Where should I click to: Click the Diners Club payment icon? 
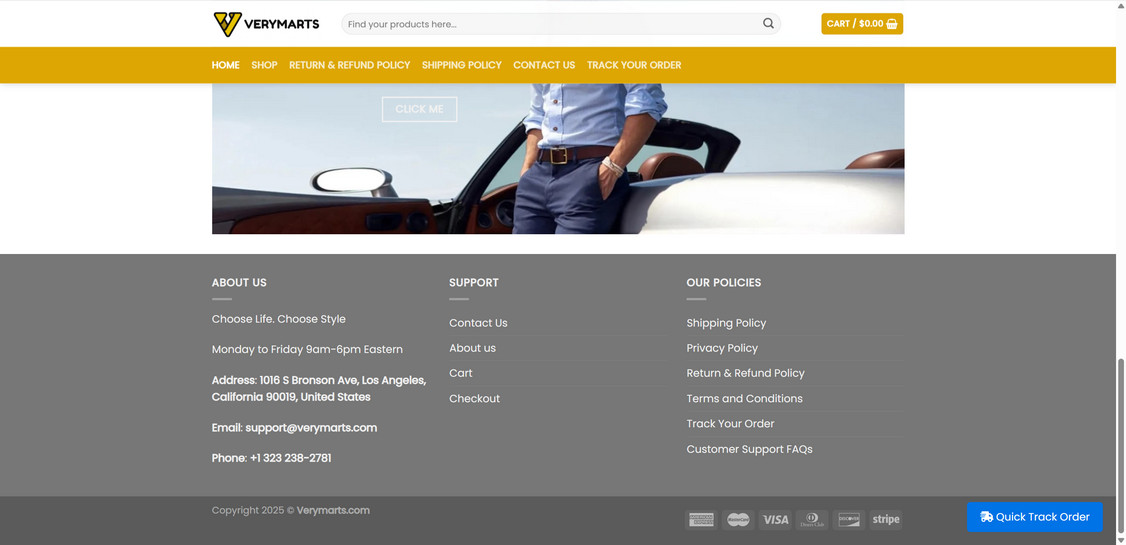811,520
